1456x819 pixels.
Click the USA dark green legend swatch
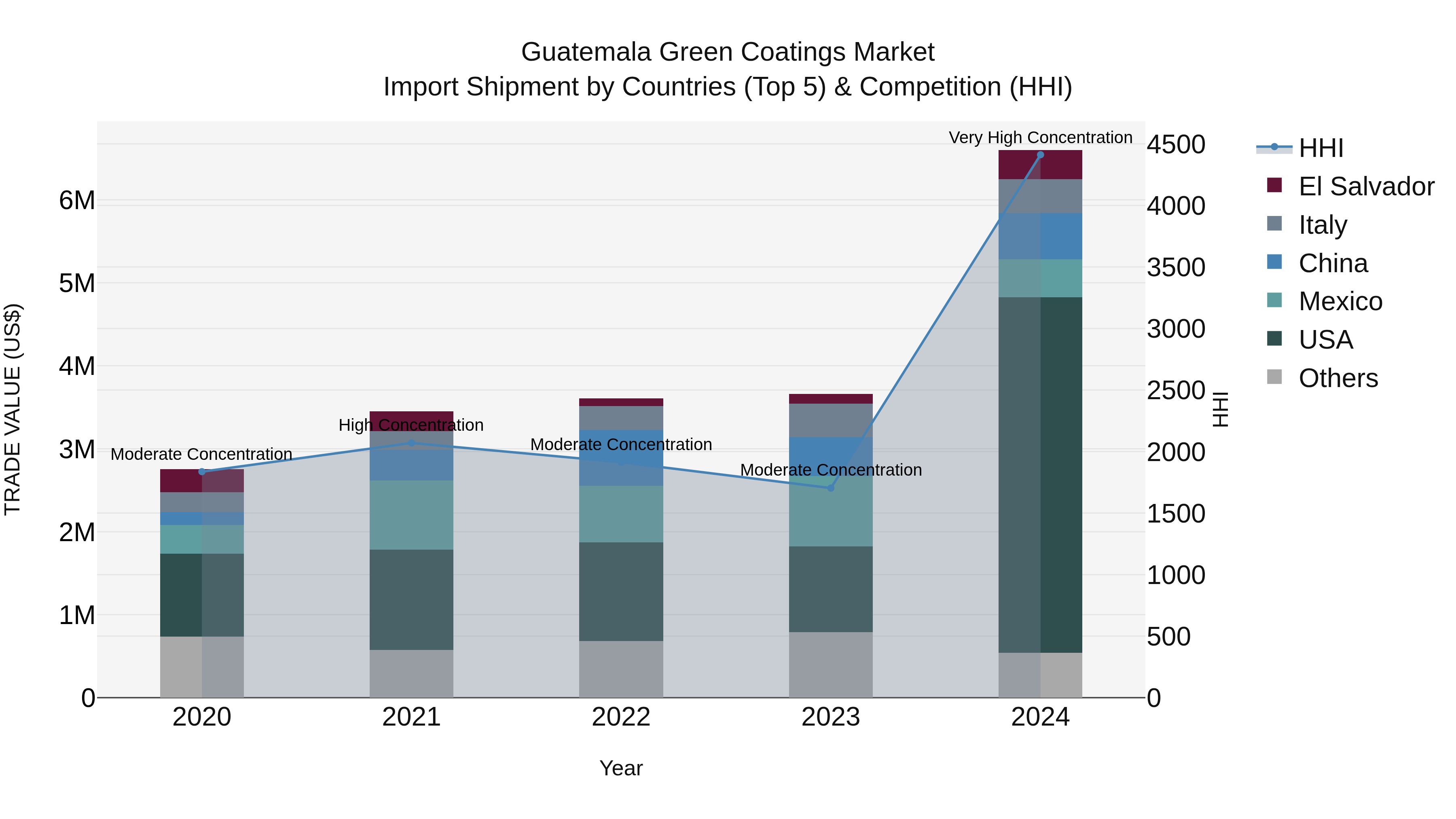click(x=1274, y=338)
